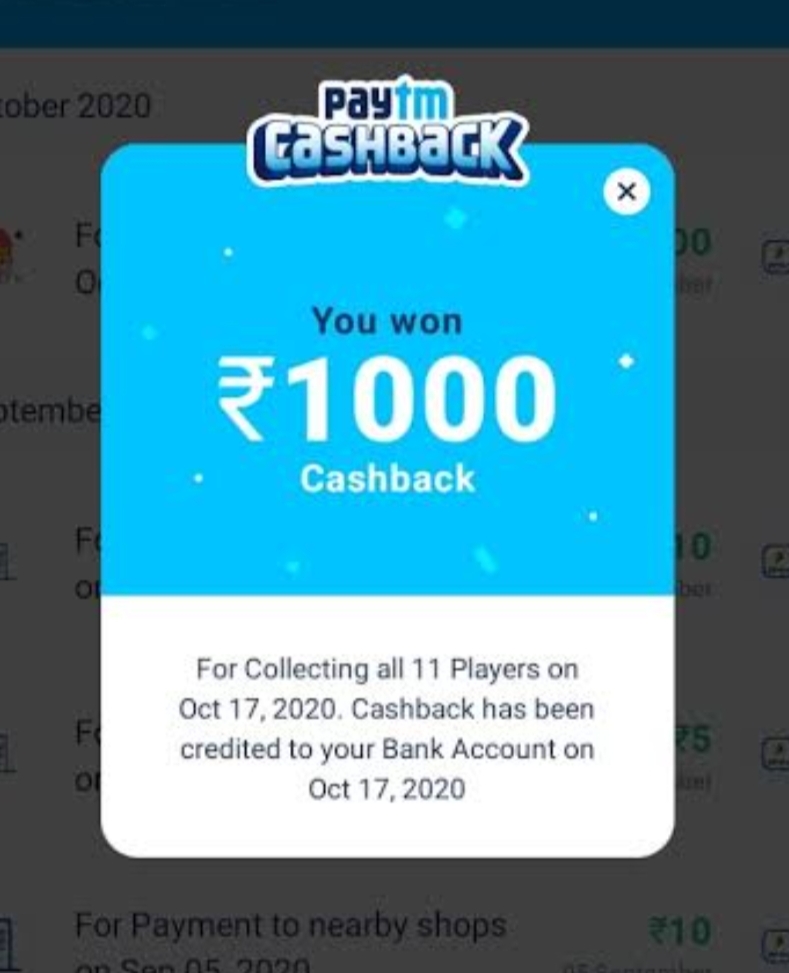Open the voucher icon beside the bottom ₹10 entry
789x973 pixels.
[x=775, y=946]
